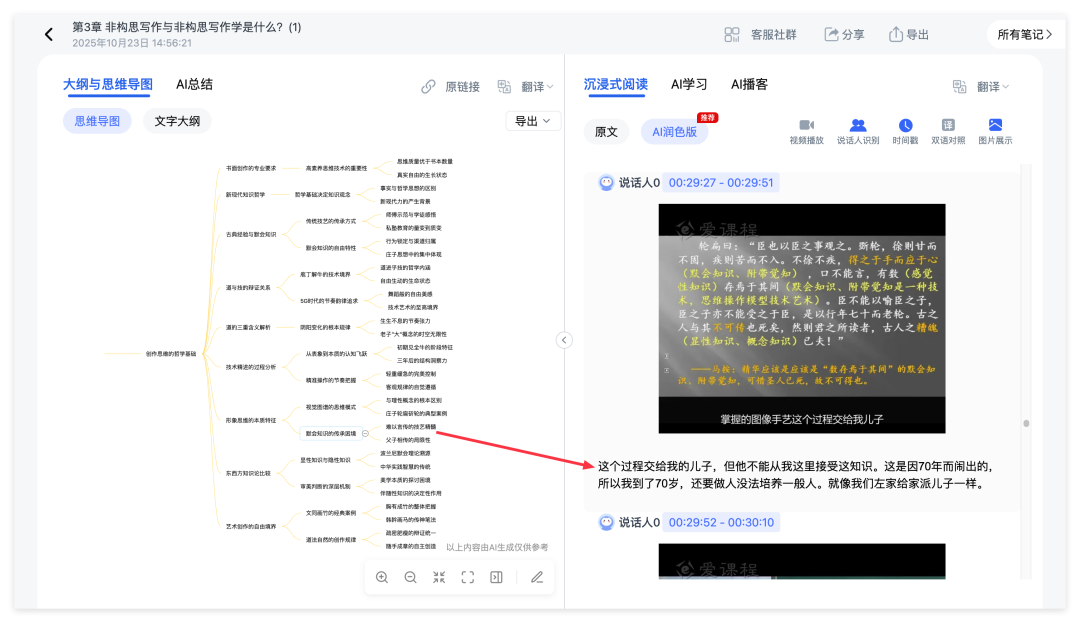
Task: Click the zoom-in icon below the mind map
Action: [x=383, y=577]
